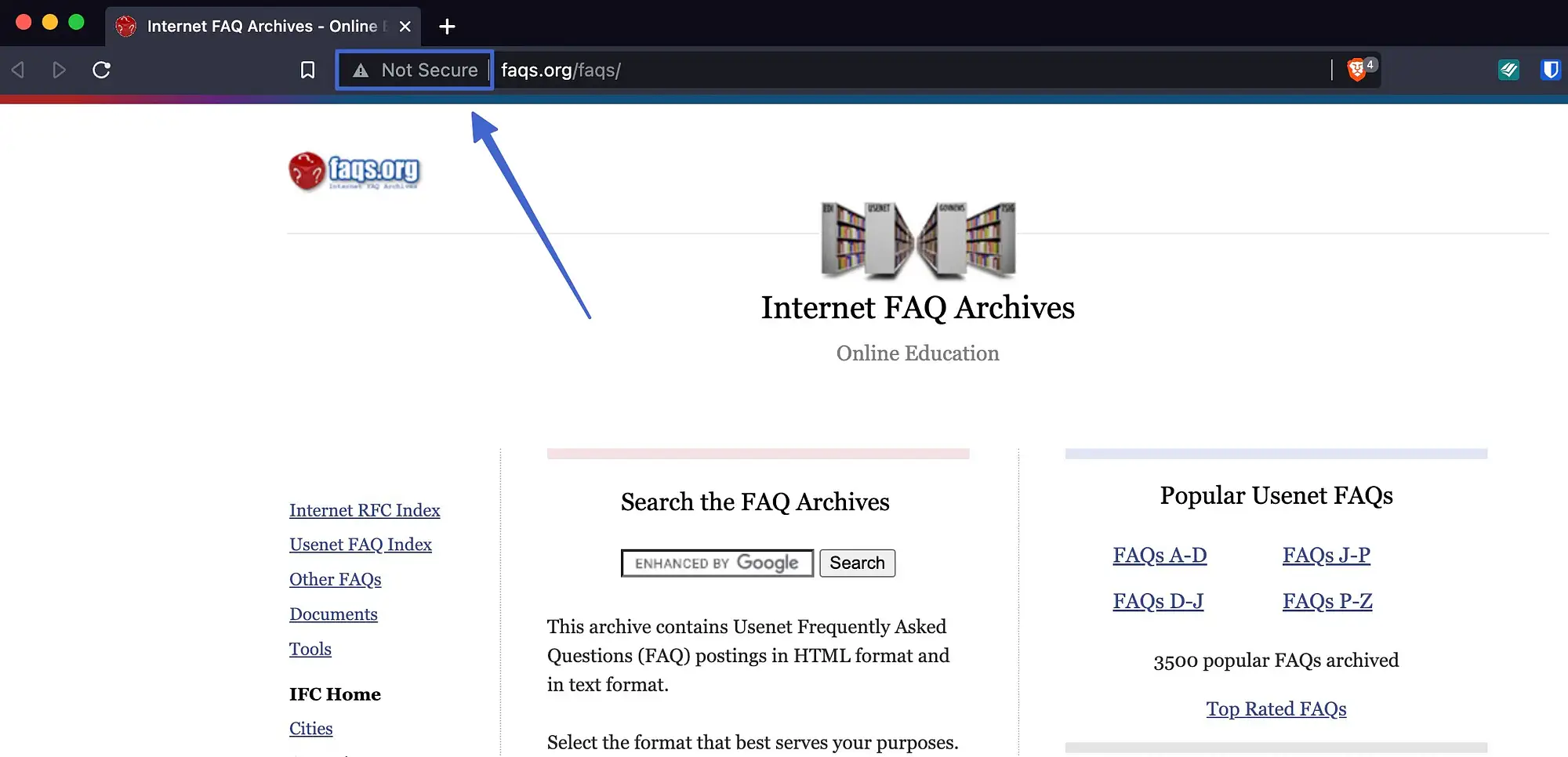
Task: Click the macOS green fullscreen window button
Action: (x=76, y=22)
